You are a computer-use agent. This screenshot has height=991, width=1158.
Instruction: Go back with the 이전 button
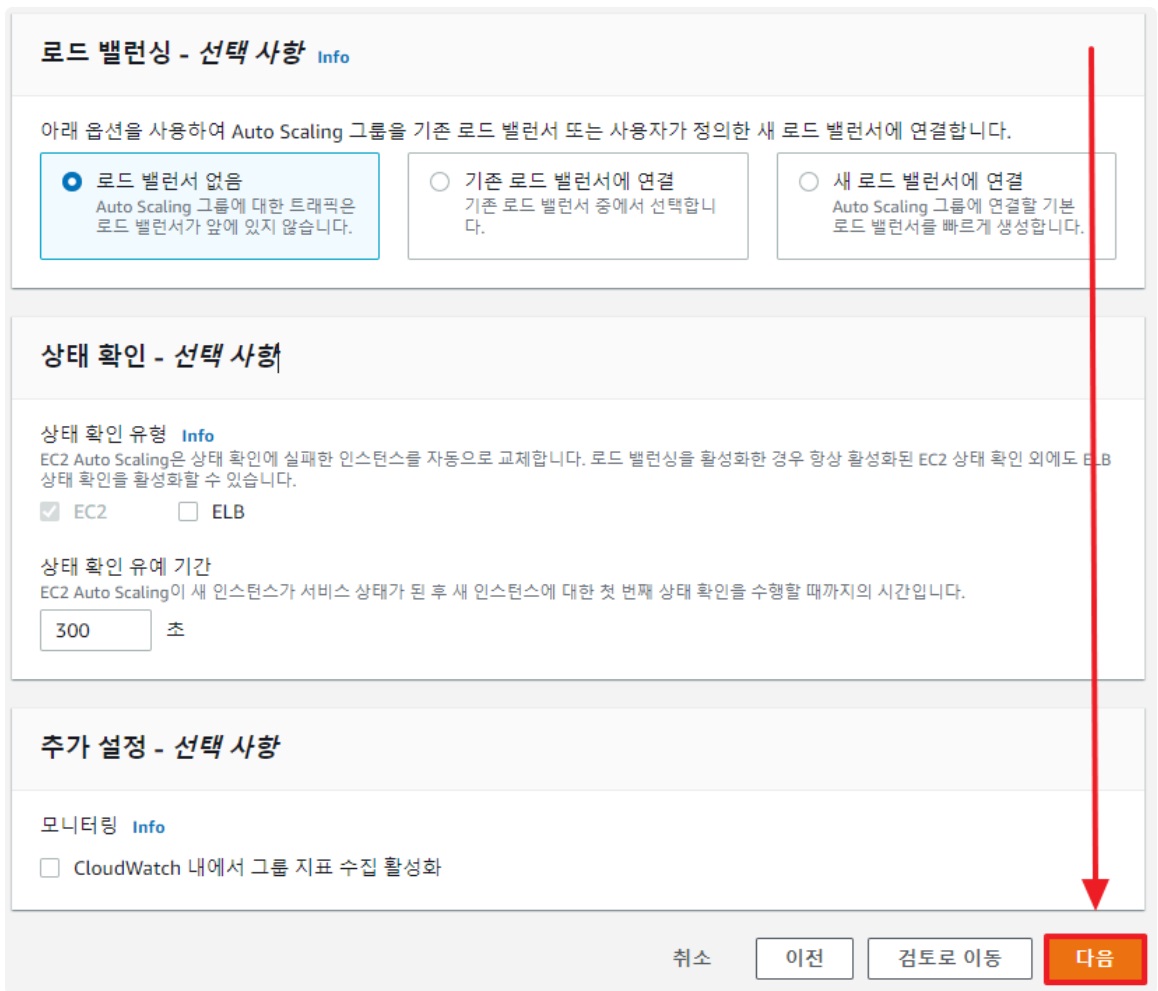804,958
